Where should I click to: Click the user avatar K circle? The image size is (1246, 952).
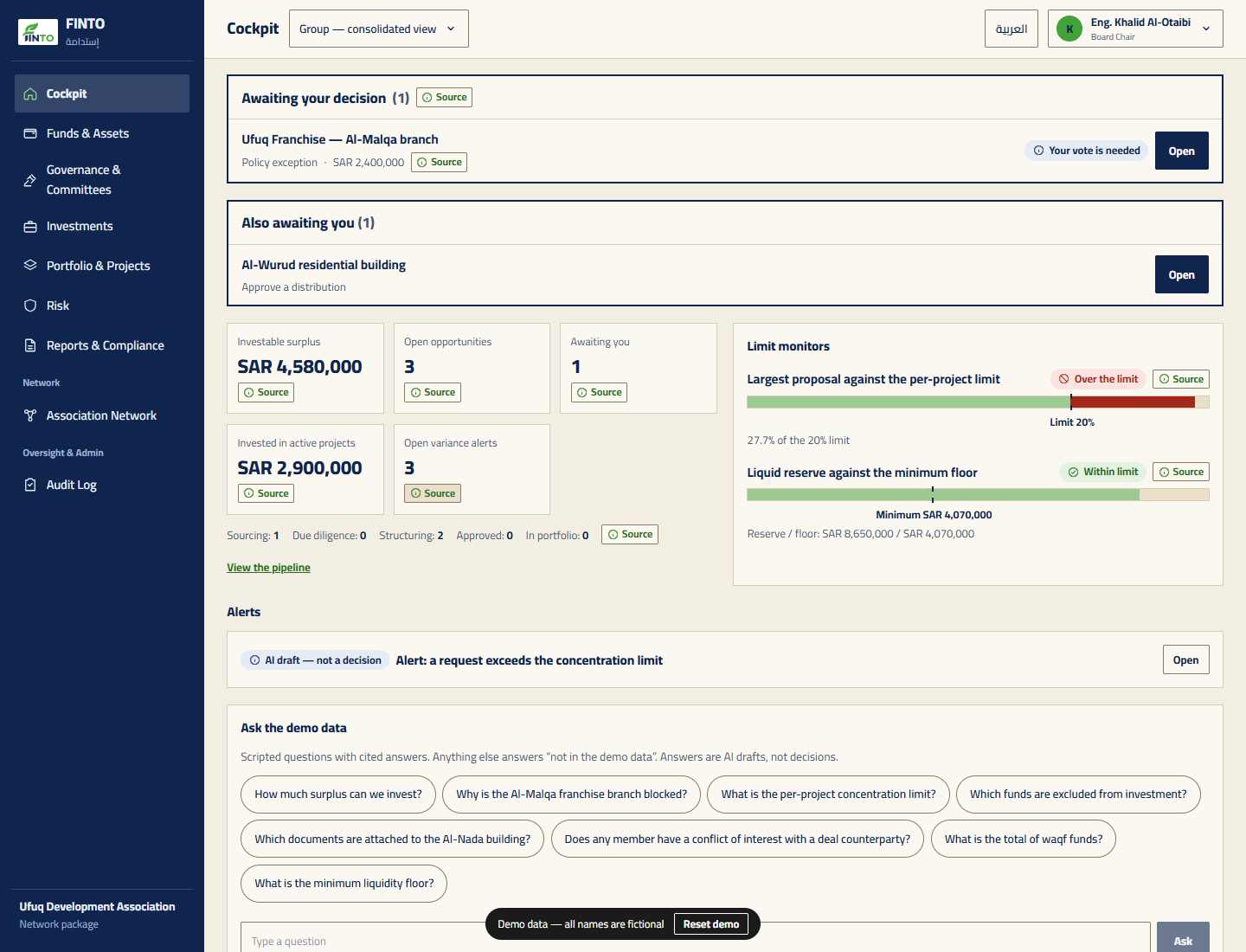coord(1069,29)
